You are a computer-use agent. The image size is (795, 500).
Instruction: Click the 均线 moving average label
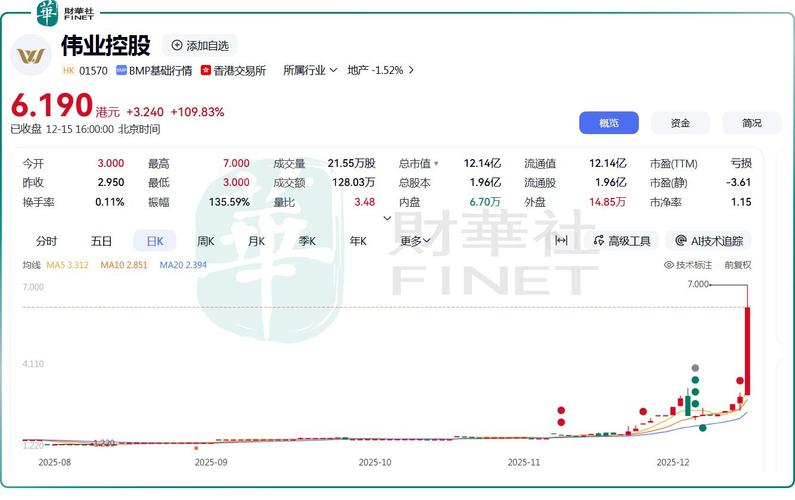31,265
